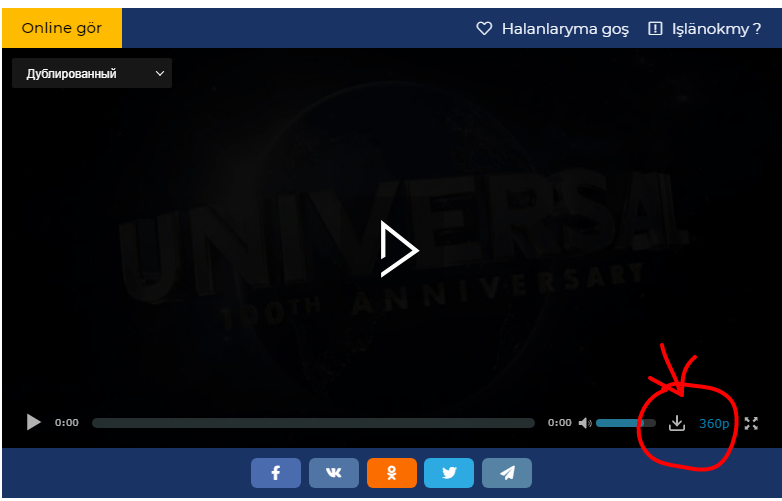The height and width of the screenshot is (501, 782).
Task: Share via Telegram
Action: (x=507, y=473)
